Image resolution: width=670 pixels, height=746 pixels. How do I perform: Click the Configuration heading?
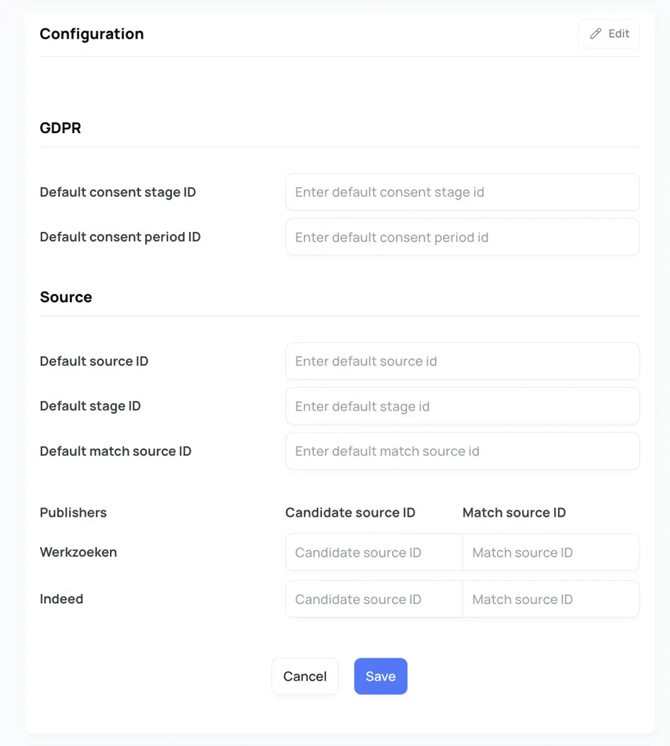tap(92, 34)
